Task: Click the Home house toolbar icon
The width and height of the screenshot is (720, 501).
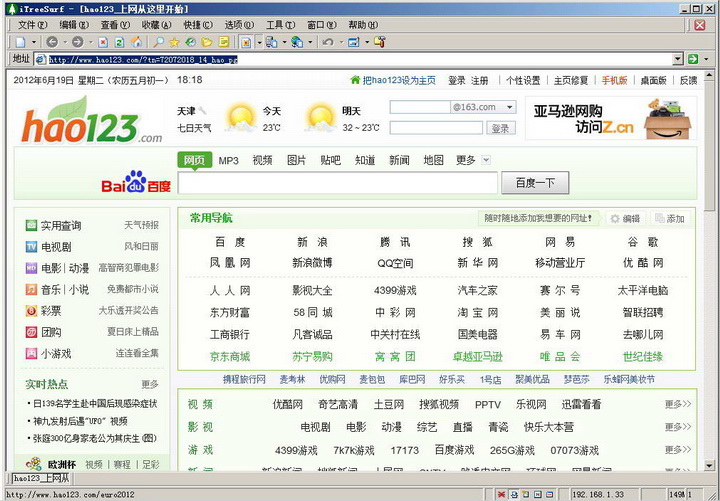Action: click(136, 42)
